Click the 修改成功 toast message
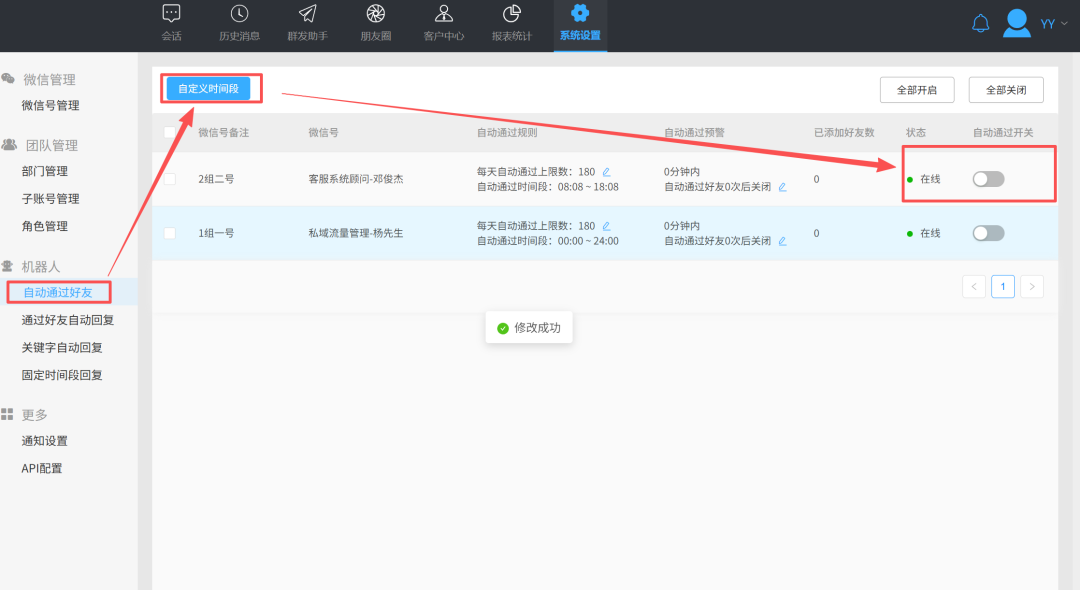Screen dimensions: 1080x590 coord(529,328)
